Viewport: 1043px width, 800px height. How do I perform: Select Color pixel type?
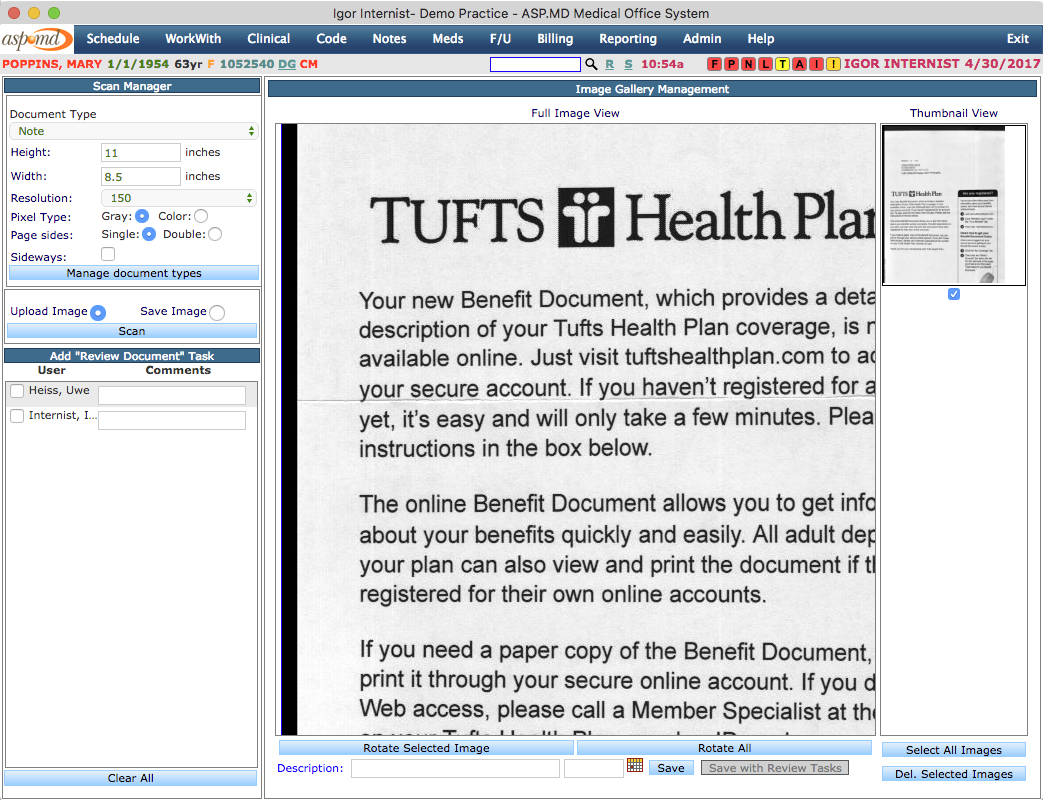[201, 216]
